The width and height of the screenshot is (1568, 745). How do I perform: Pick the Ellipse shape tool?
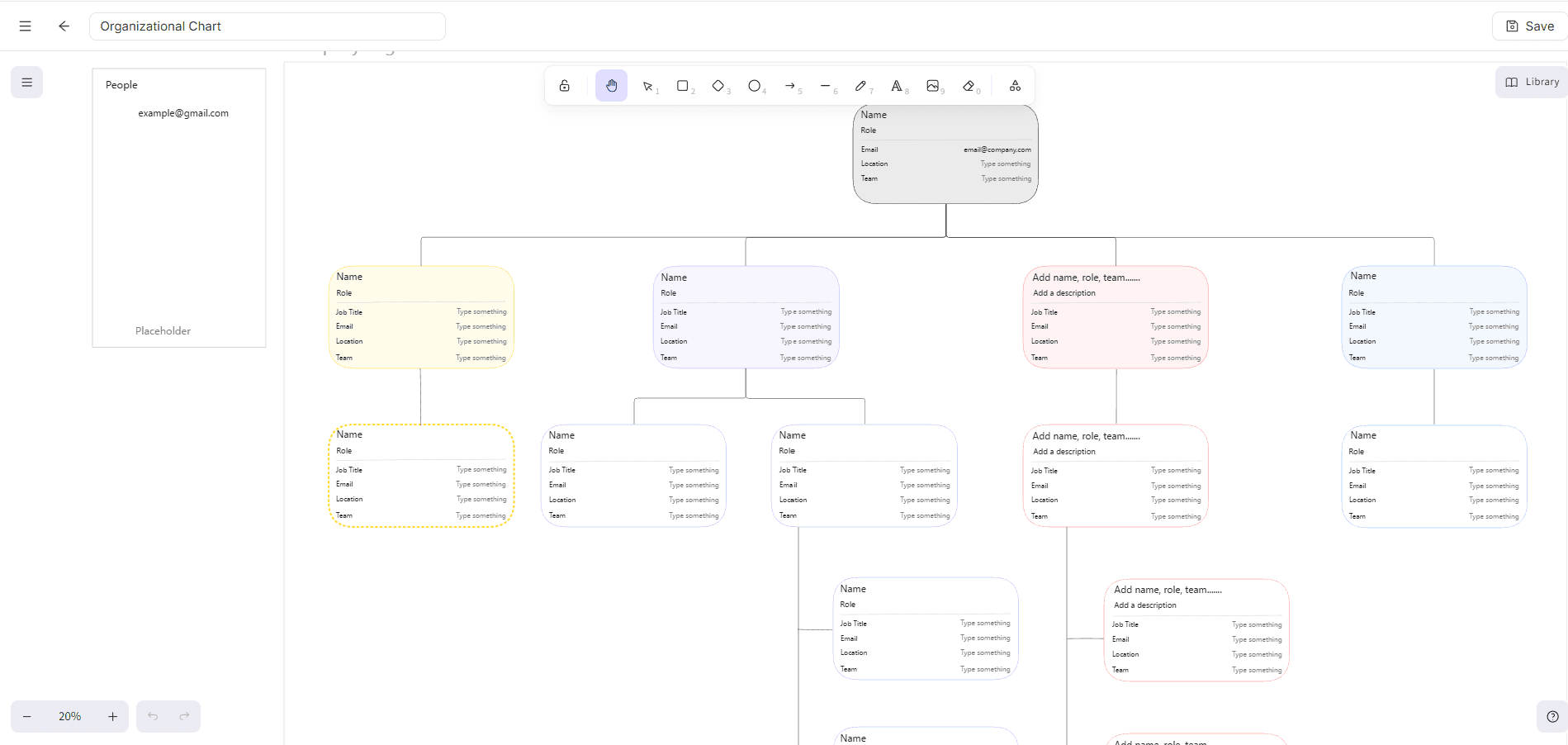coord(754,86)
